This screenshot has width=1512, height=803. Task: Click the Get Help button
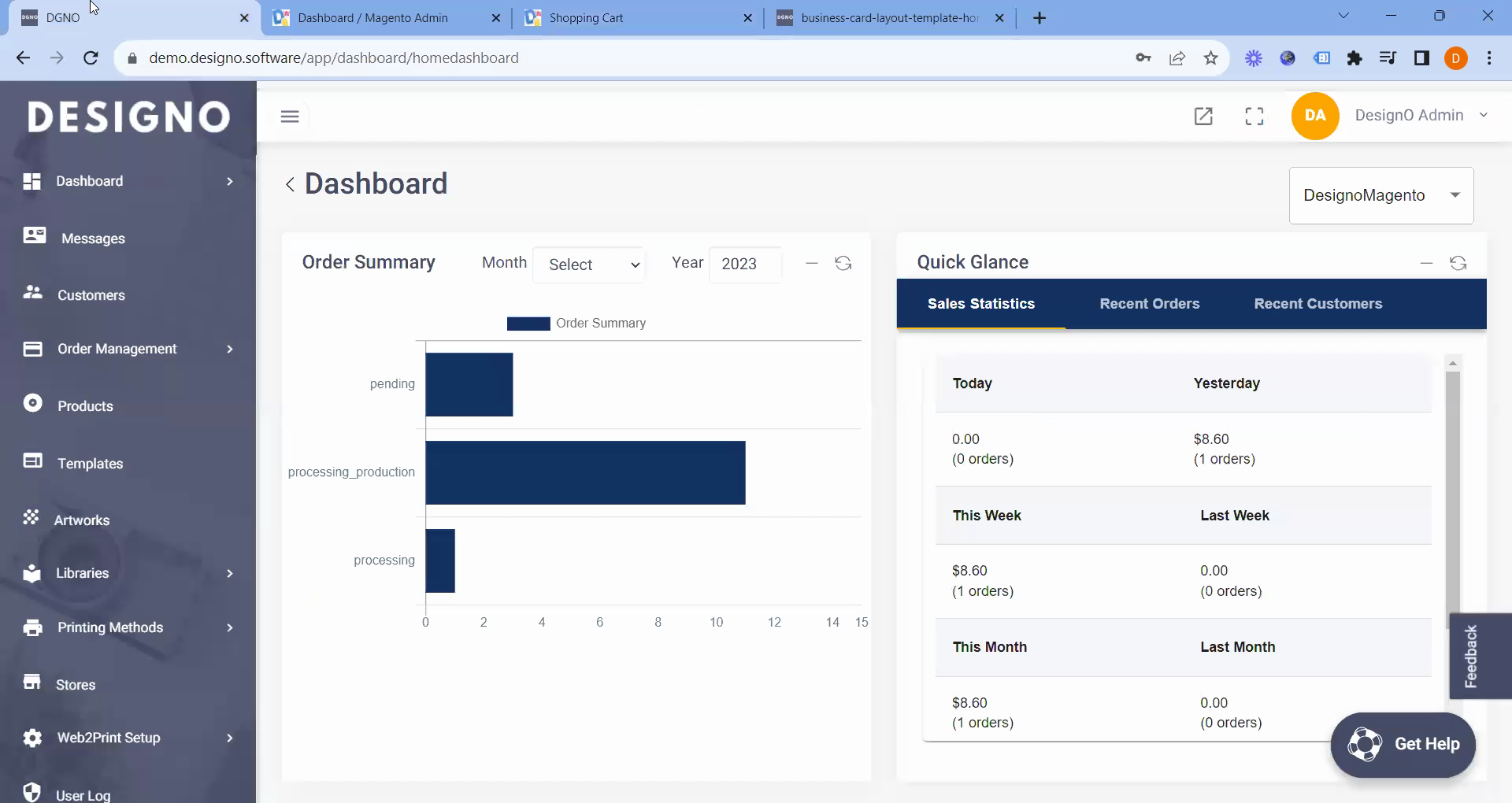[x=1403, y=744]
